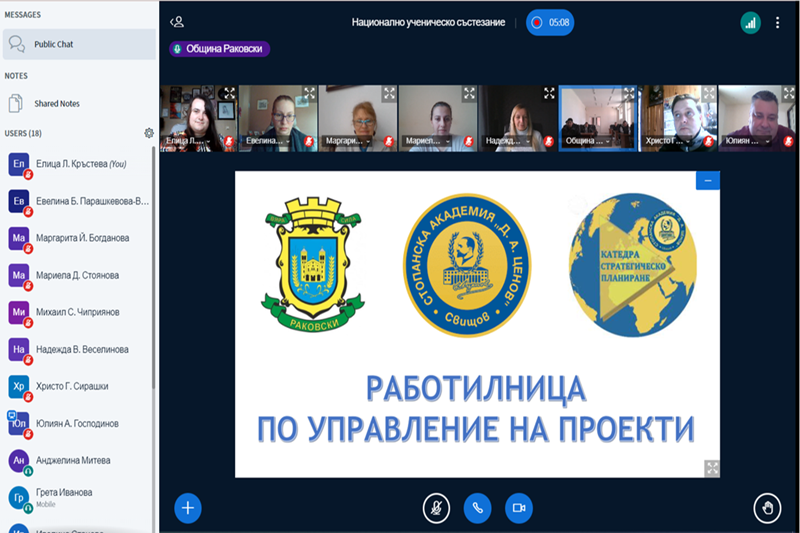Open the three-dot options menu
Image resolution: width=800 pixels, height=533 pixels.
point(777,23)
